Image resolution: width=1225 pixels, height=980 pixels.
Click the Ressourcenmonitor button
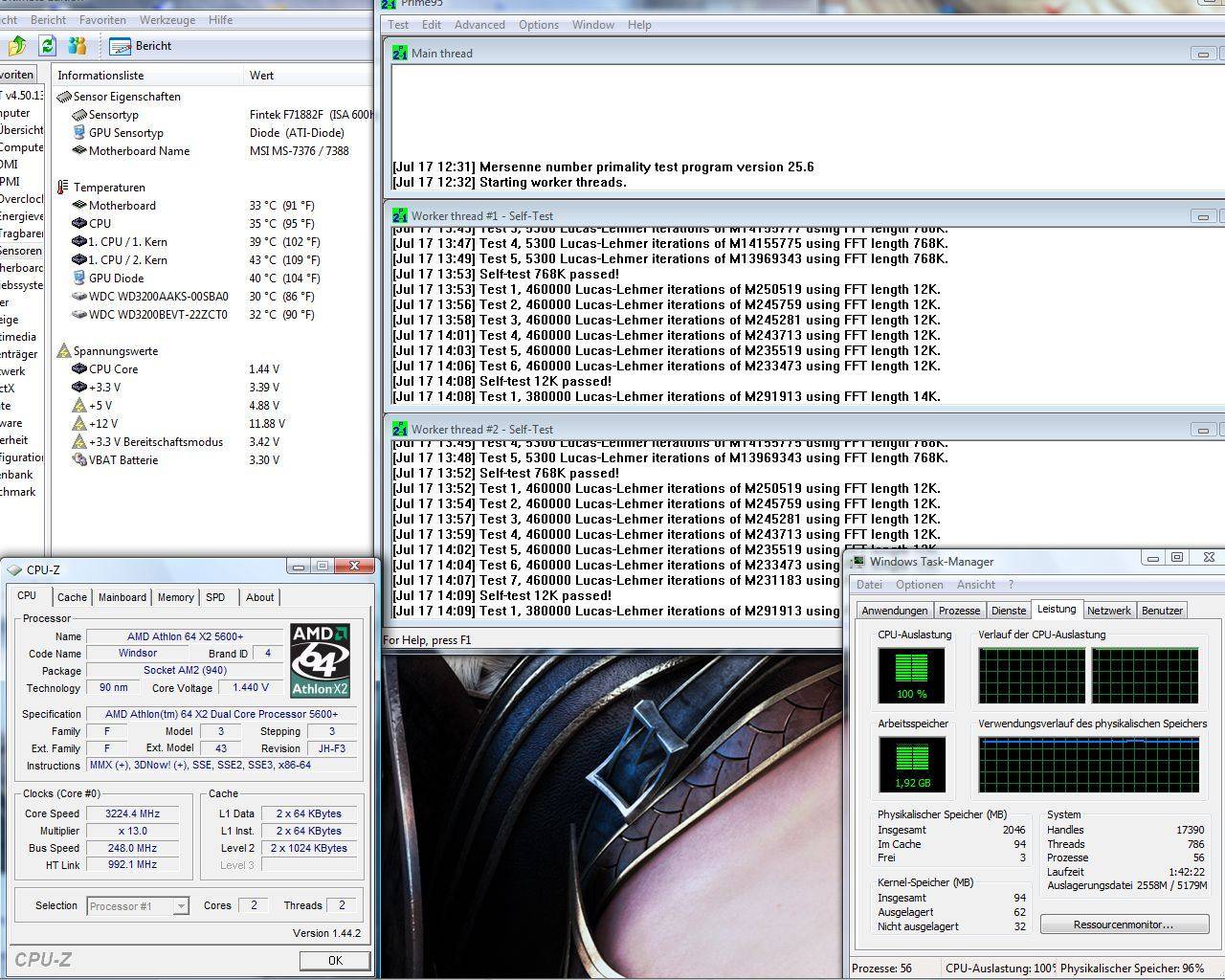[x=1124, y=924]
